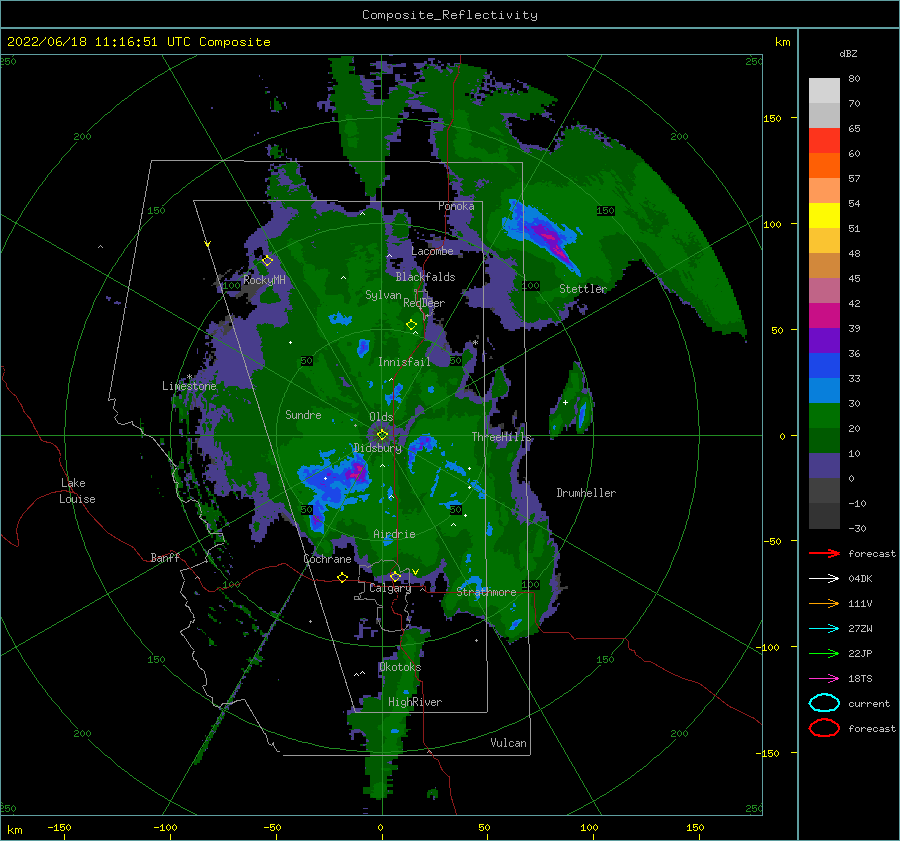
Task: Click yellow diamond marker below Cochrane
Action: tap(342, 577)
